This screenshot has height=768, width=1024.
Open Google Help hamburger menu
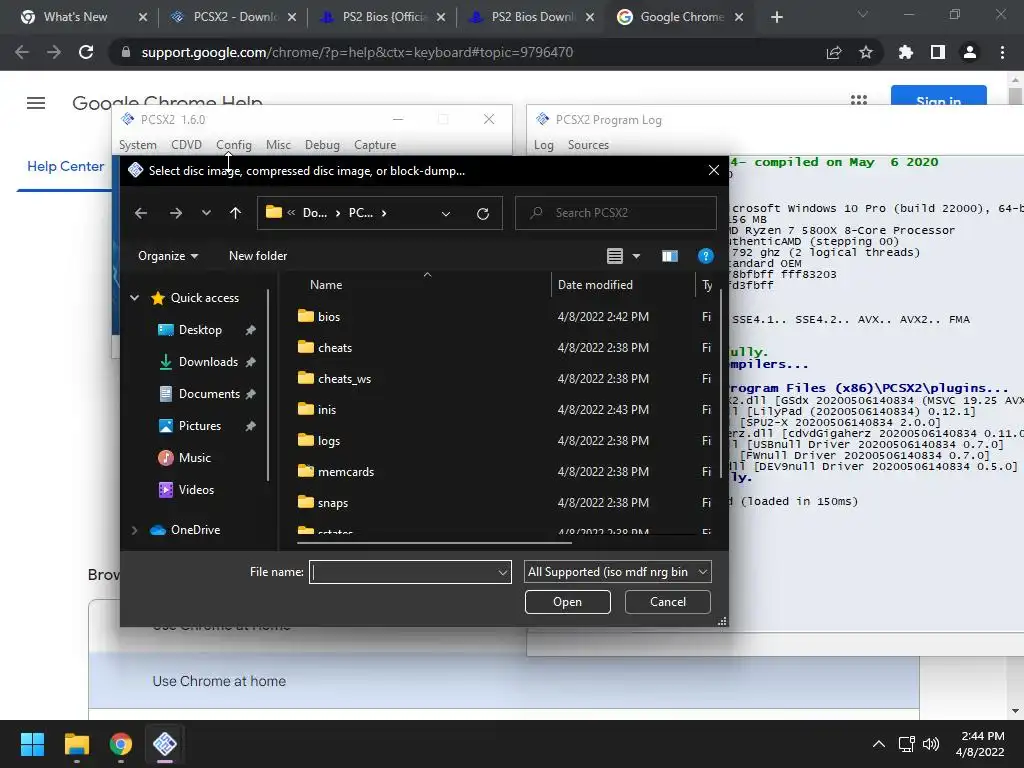[x=36, y=103]
